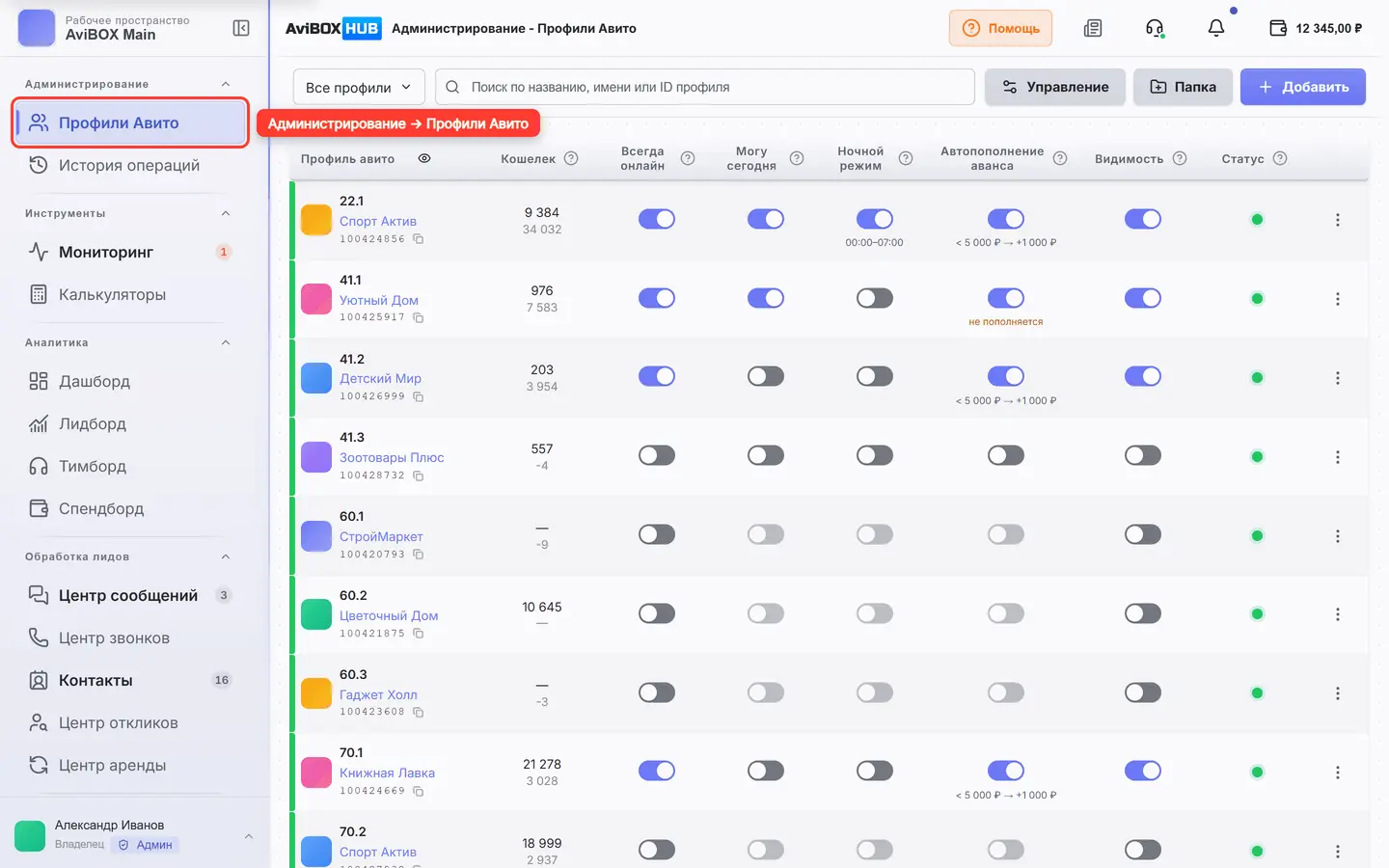The width and height of the screenshot is (1389, 868).
Task: Click the wallet balance 12 345,00 ₽
Action: pyautogui.click(x=1316, y=28)
